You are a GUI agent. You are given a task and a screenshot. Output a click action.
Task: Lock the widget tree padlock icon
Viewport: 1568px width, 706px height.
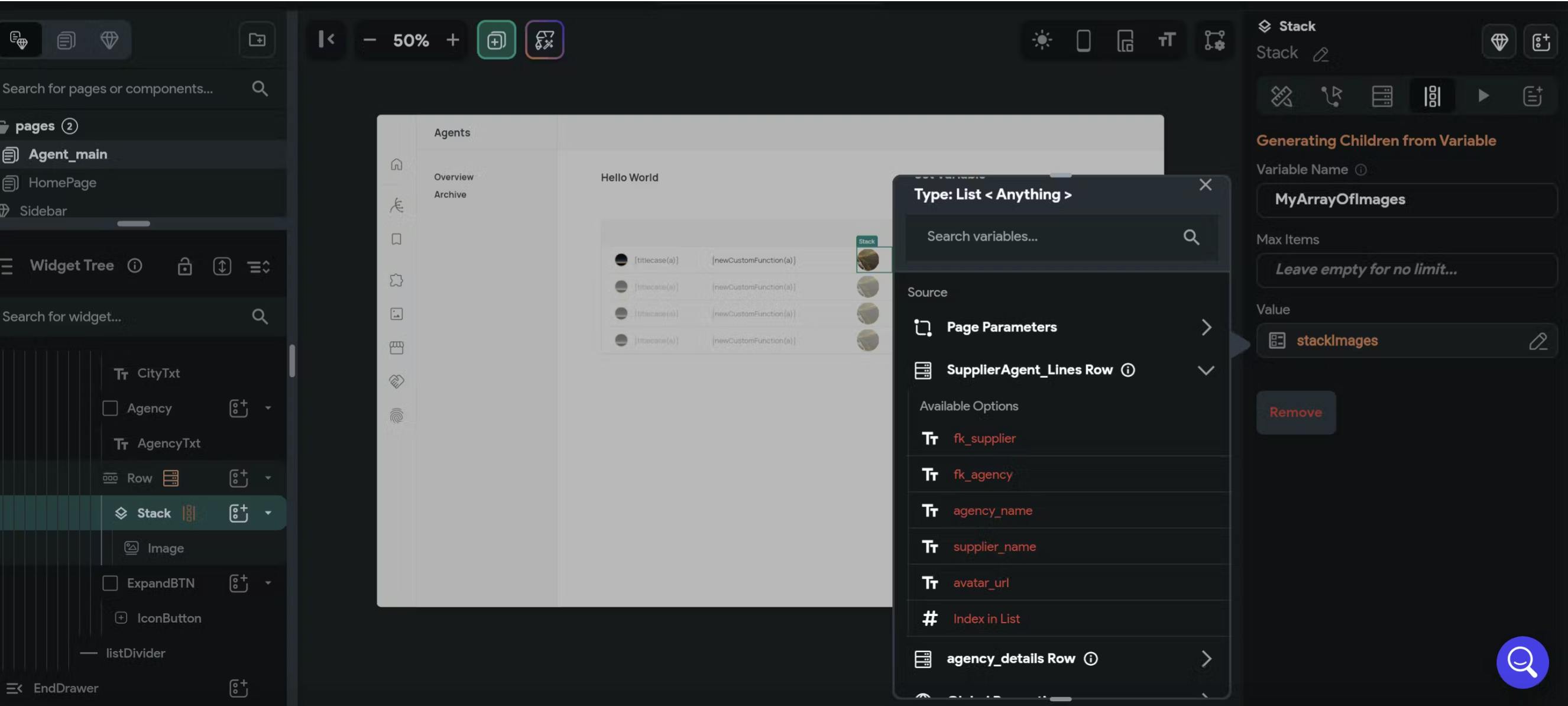(x=184, y=266)
